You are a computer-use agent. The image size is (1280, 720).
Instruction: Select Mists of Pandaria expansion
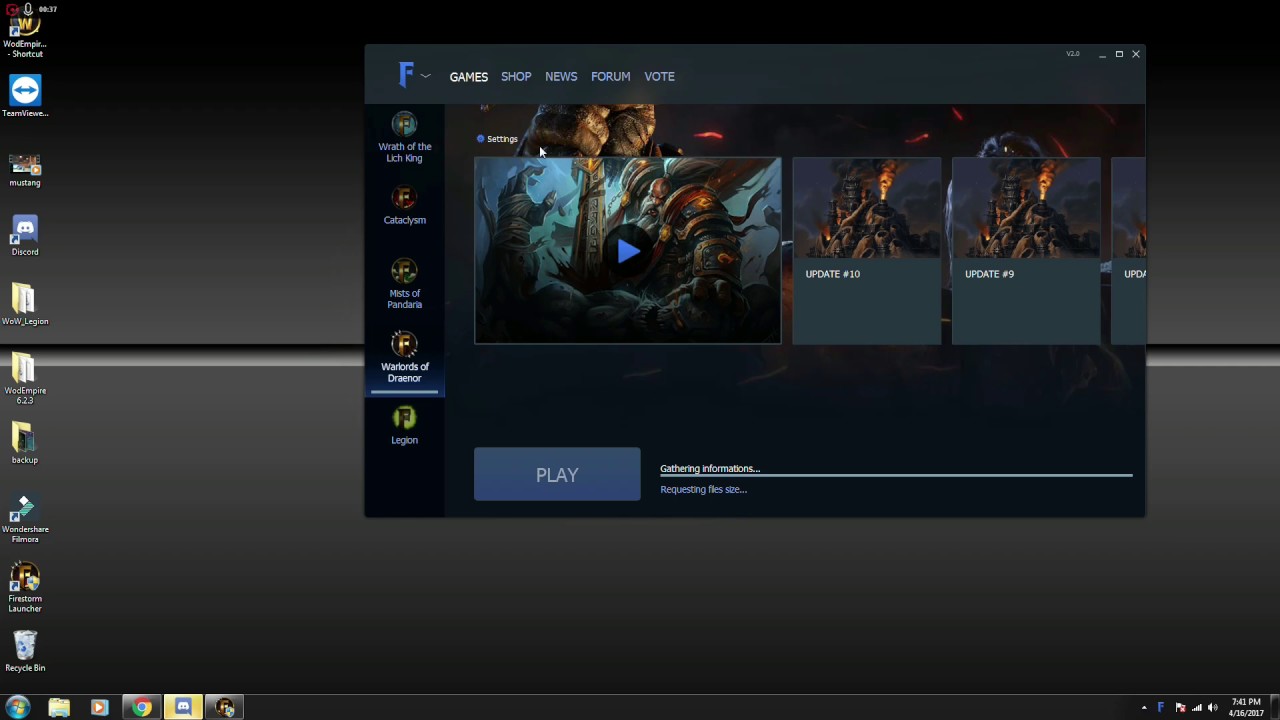(404, 285)
